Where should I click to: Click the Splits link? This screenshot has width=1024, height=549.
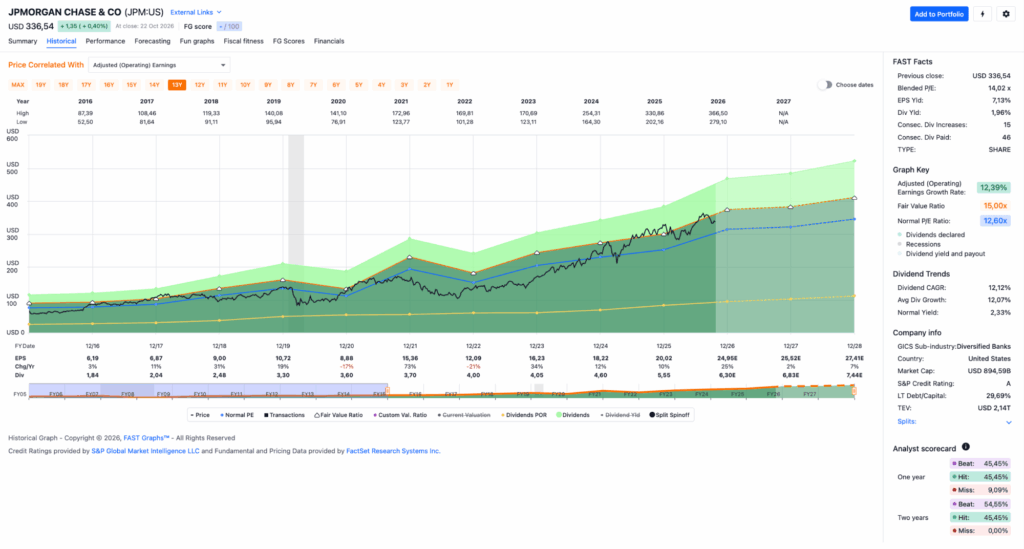click(x=906, y=422)
